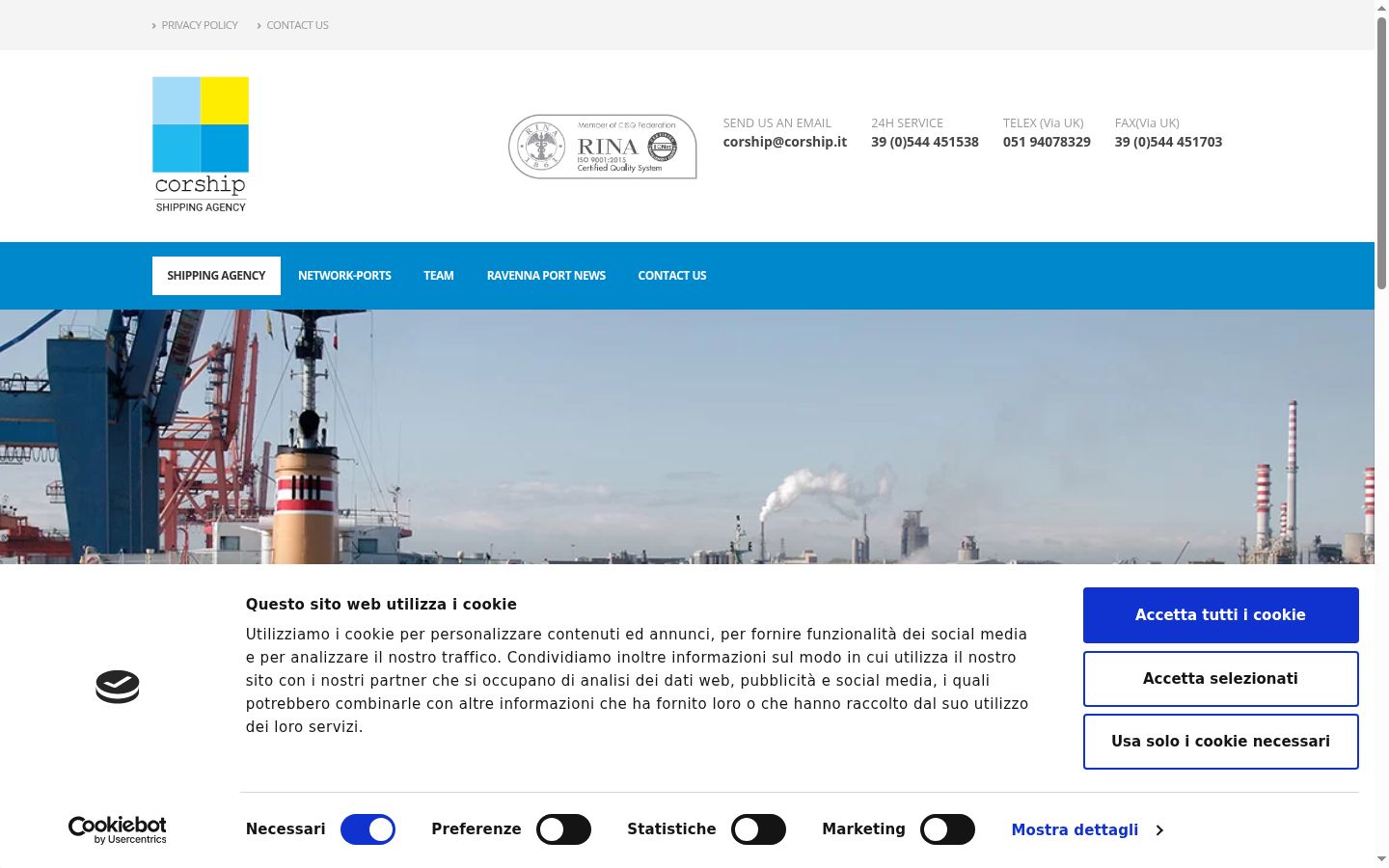
Task: Click the 'TELEX (Via UK)' label
Action: click(x=1043, y=123)
